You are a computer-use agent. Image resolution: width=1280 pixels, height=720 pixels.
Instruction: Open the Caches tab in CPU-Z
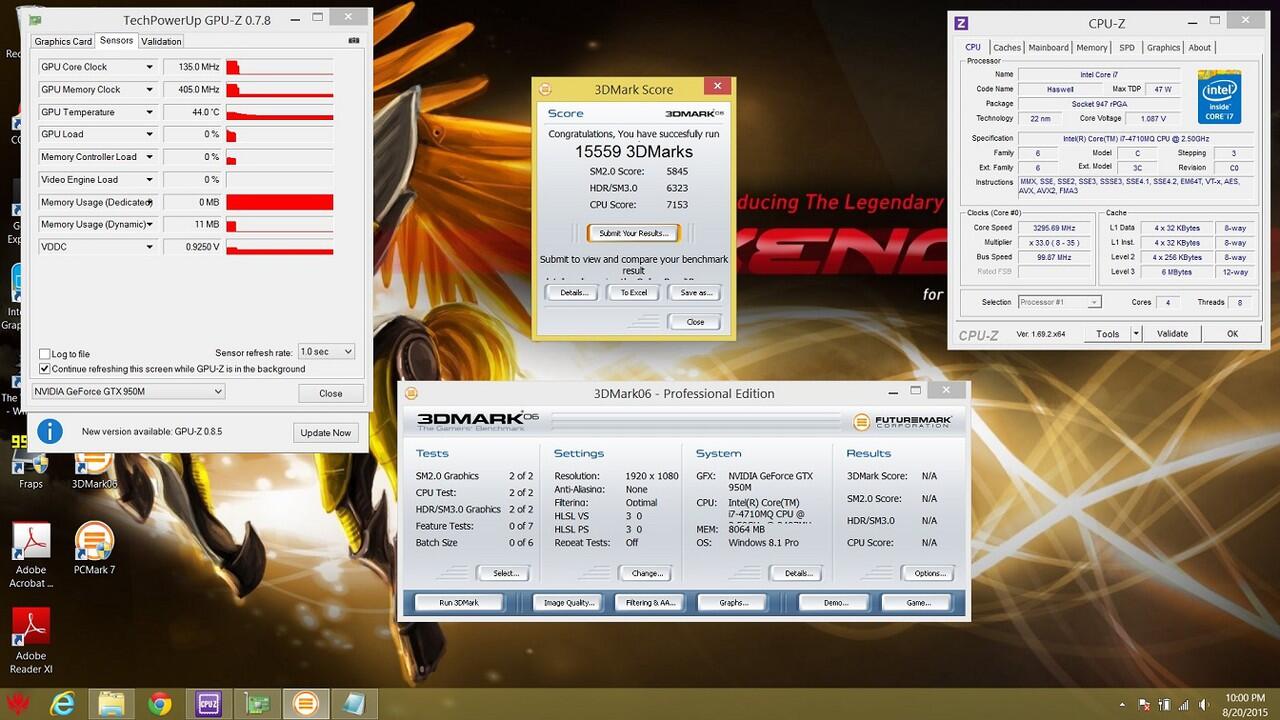[x=1007, y=47]
